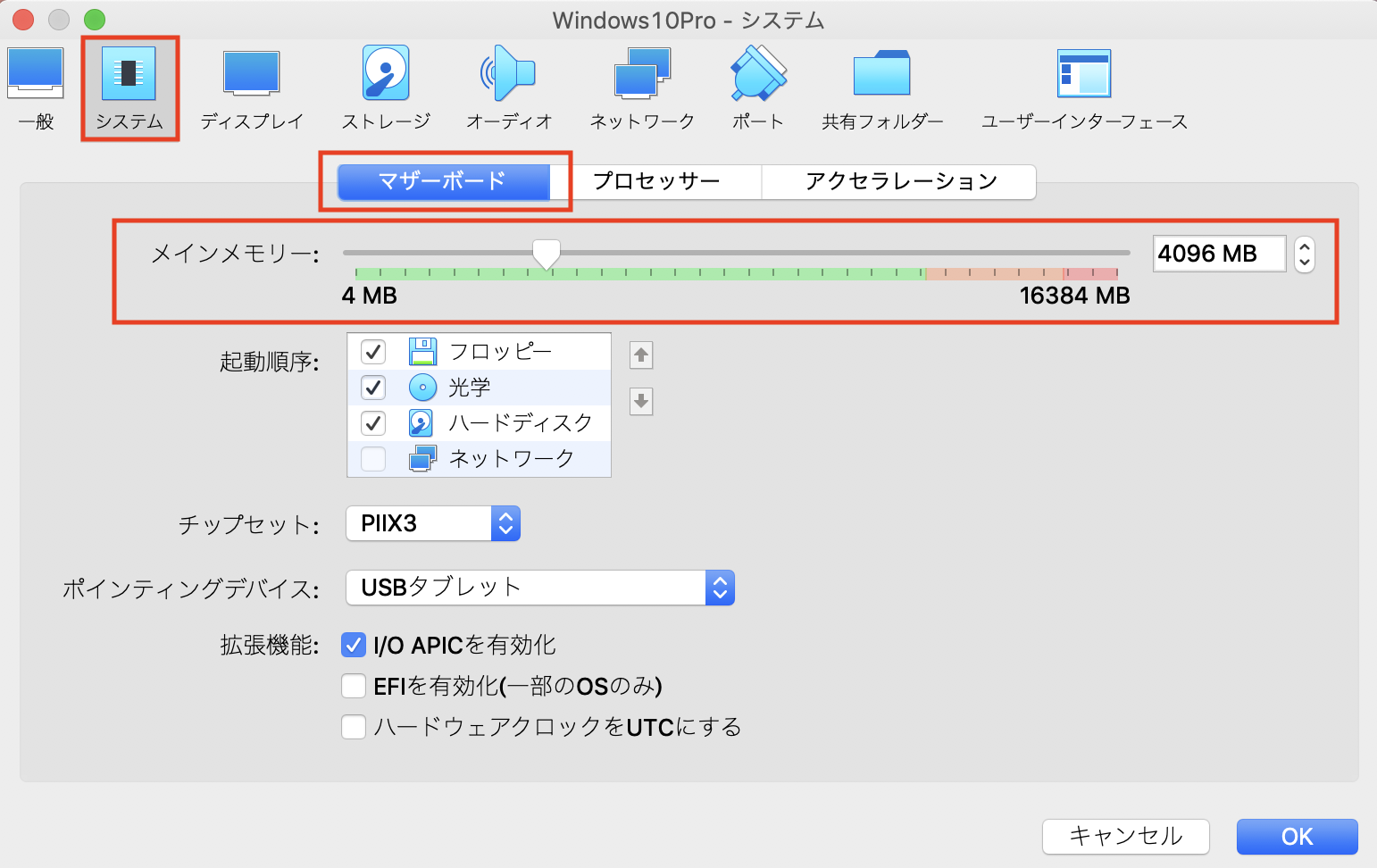Switch to the マザーボード tab
This screenshot has height=868, width=1377.
443,181
